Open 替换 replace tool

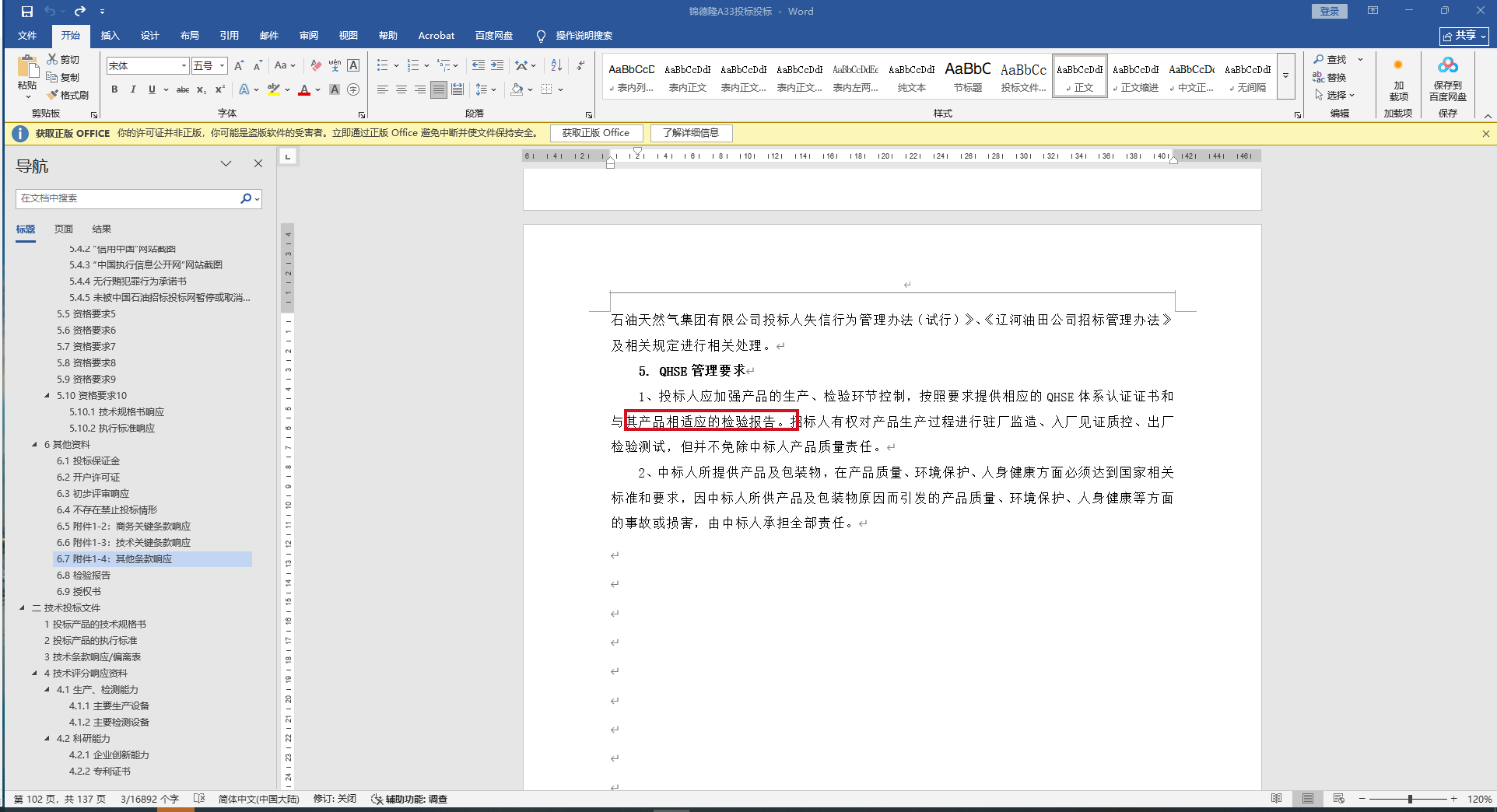(1330, 77)
